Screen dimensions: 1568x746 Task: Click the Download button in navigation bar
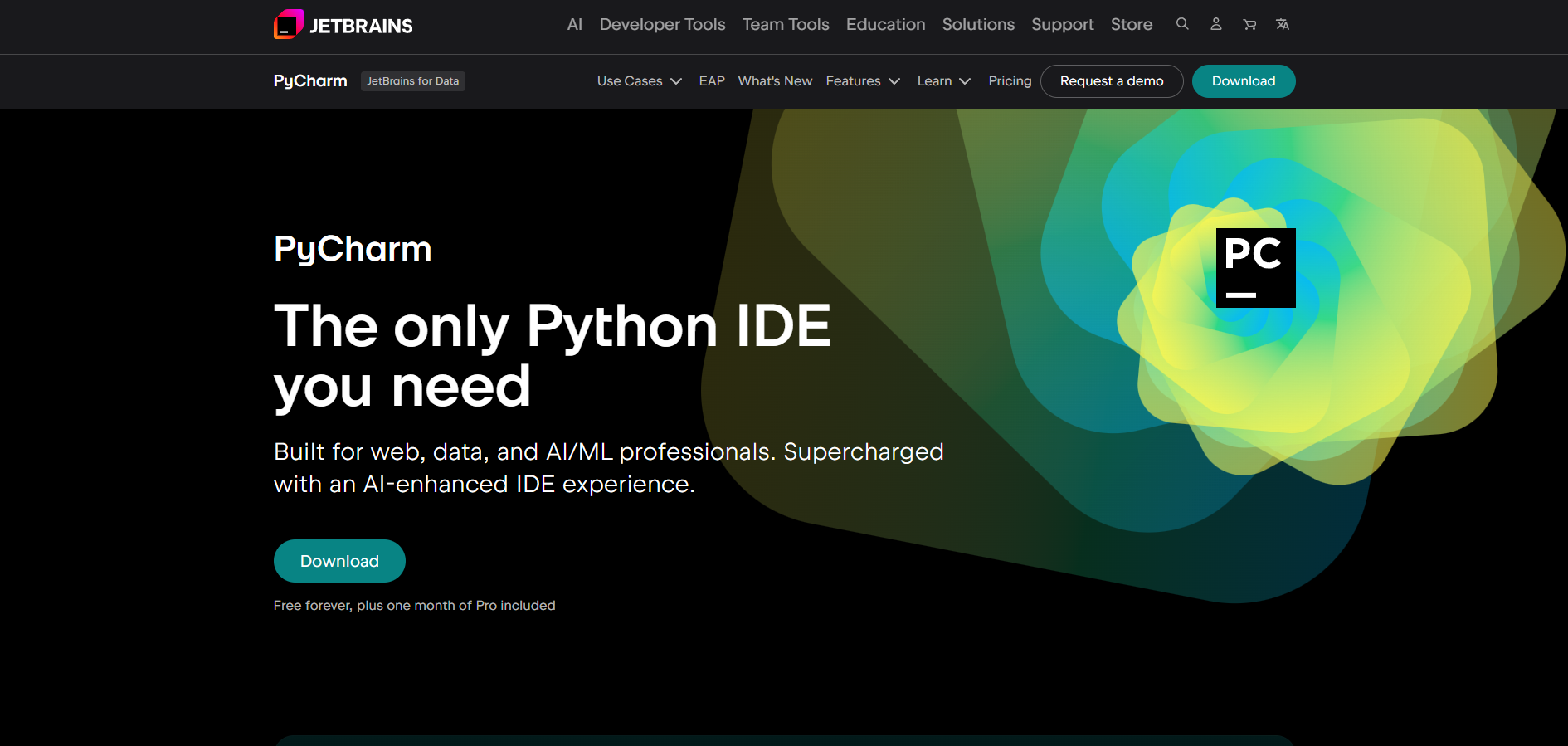tap(1243, 81)
